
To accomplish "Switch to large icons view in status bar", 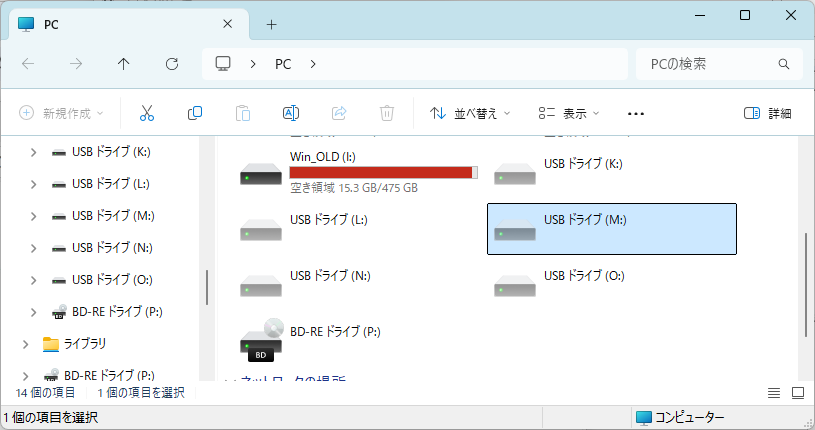I will click(798, 394).
